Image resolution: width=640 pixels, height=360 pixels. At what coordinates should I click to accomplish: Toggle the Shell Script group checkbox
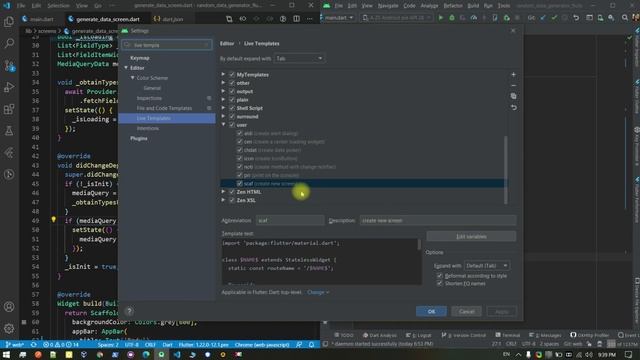[x=232, y=108]
